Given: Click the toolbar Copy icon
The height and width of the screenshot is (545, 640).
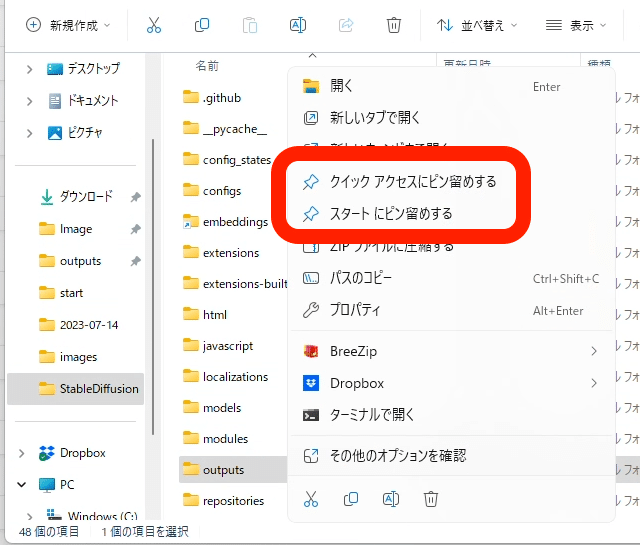Looking at the screenshot, I should 202,25.
